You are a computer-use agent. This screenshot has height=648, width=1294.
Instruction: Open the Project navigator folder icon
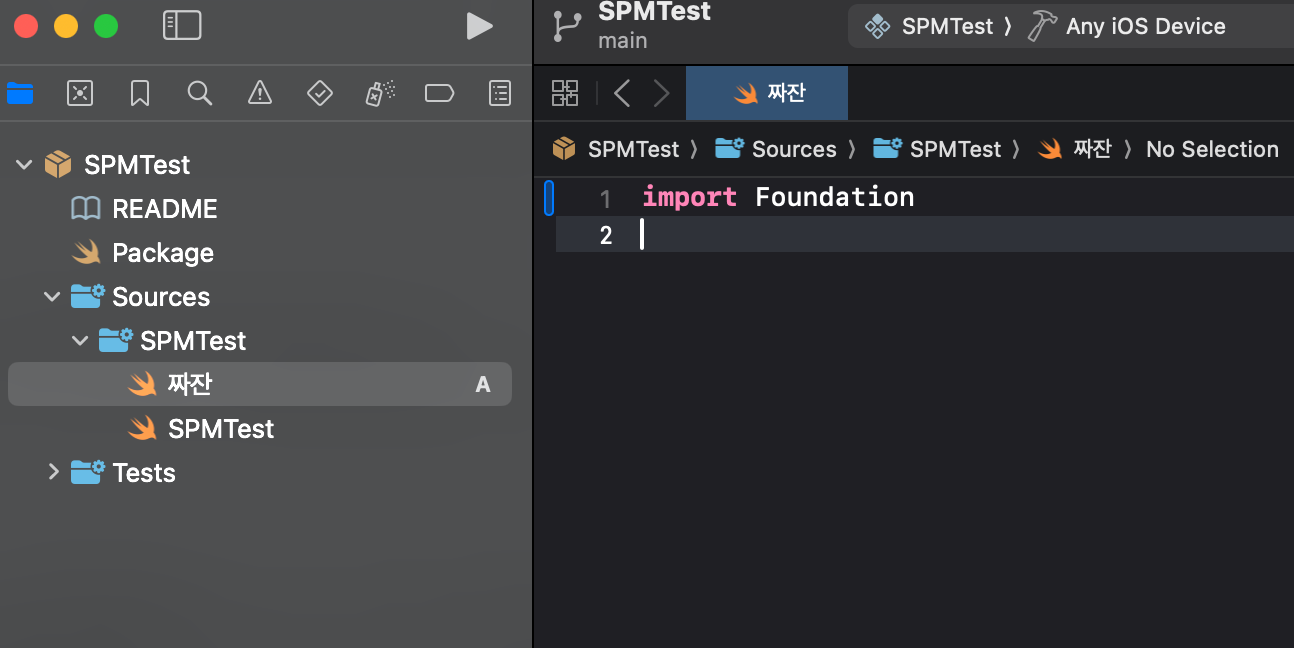pyautogui.click(x=20, y=93)
